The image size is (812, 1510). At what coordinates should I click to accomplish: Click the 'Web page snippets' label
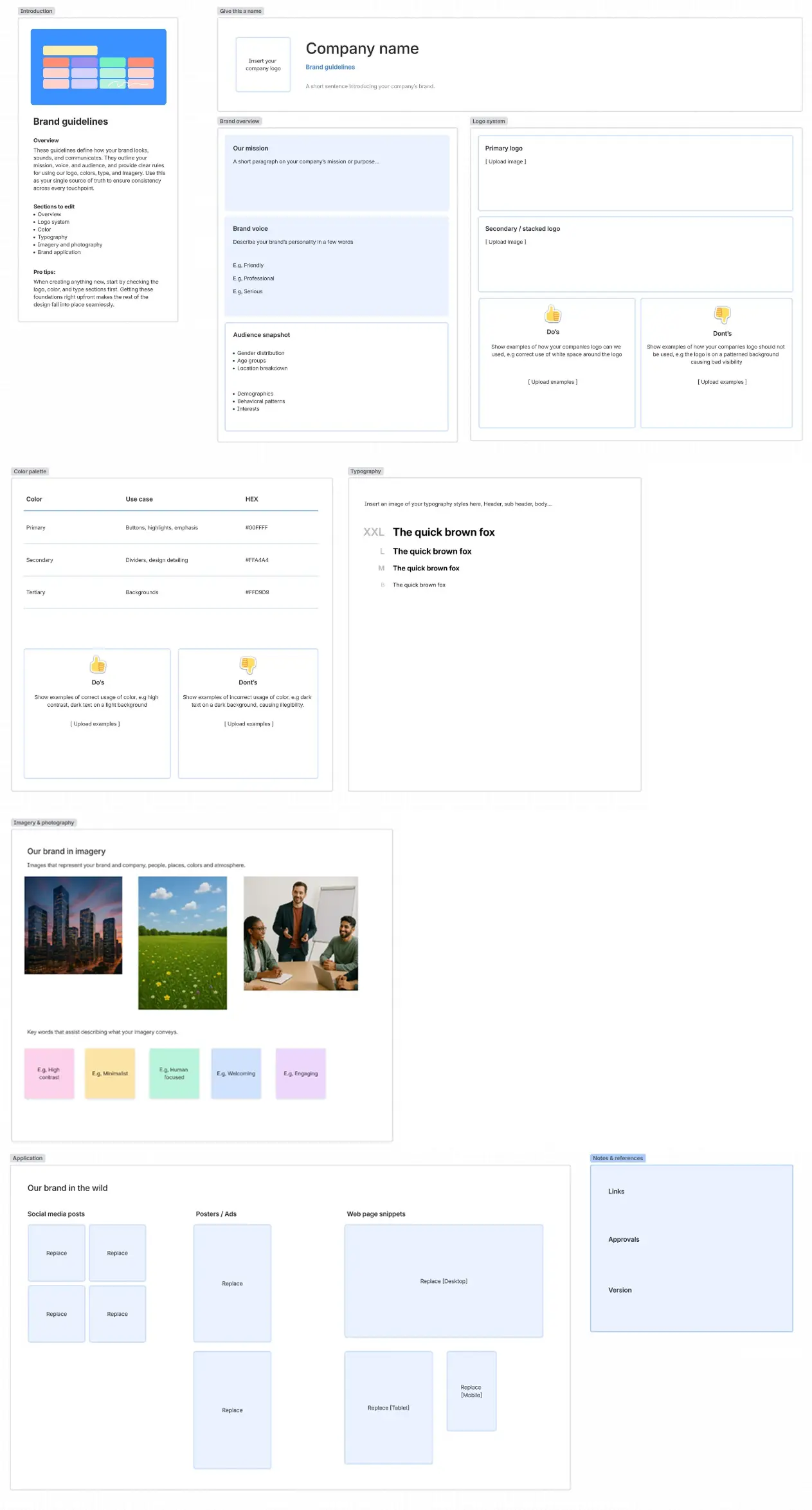coord(376,1214)
